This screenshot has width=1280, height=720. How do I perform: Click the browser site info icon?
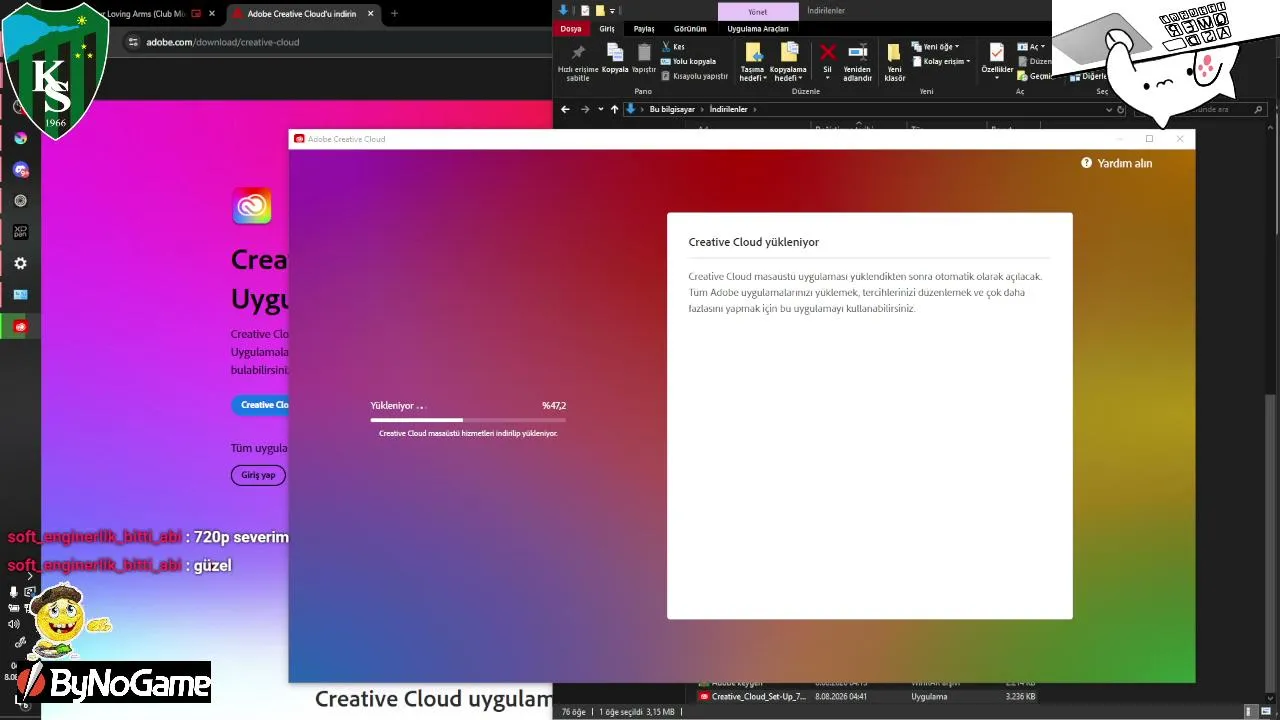tap(132, 42)
